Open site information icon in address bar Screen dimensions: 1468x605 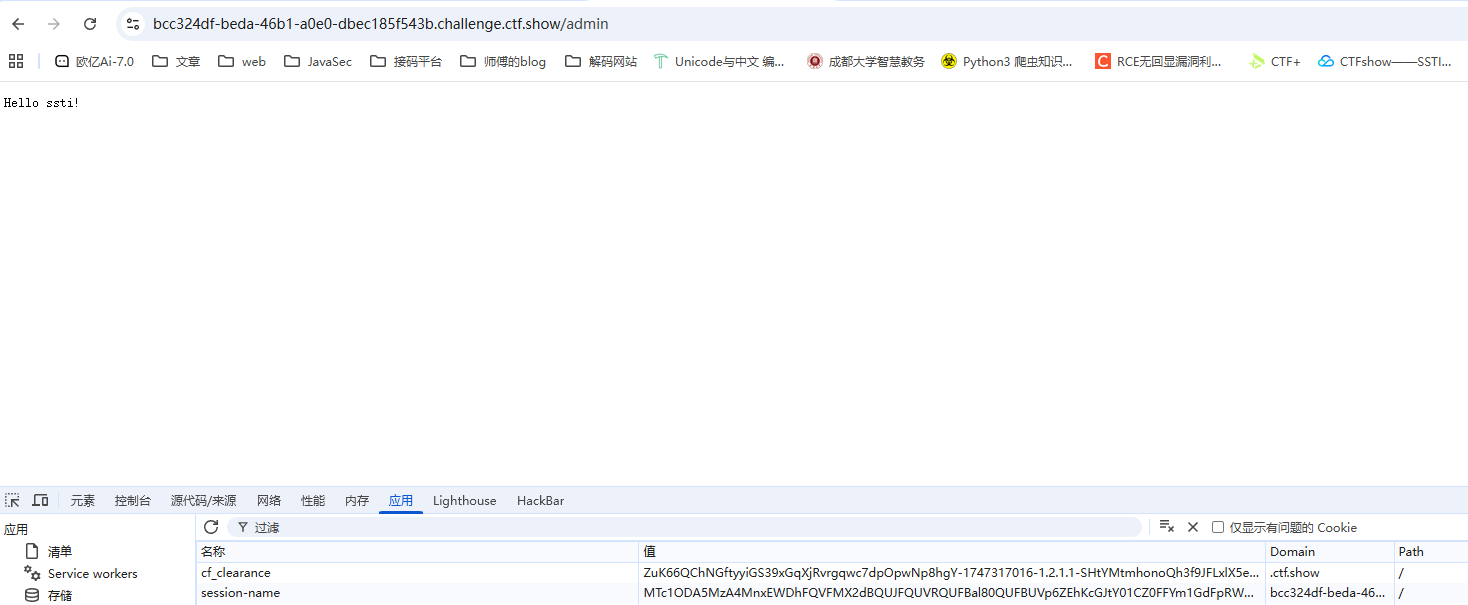tap(133, 24)
